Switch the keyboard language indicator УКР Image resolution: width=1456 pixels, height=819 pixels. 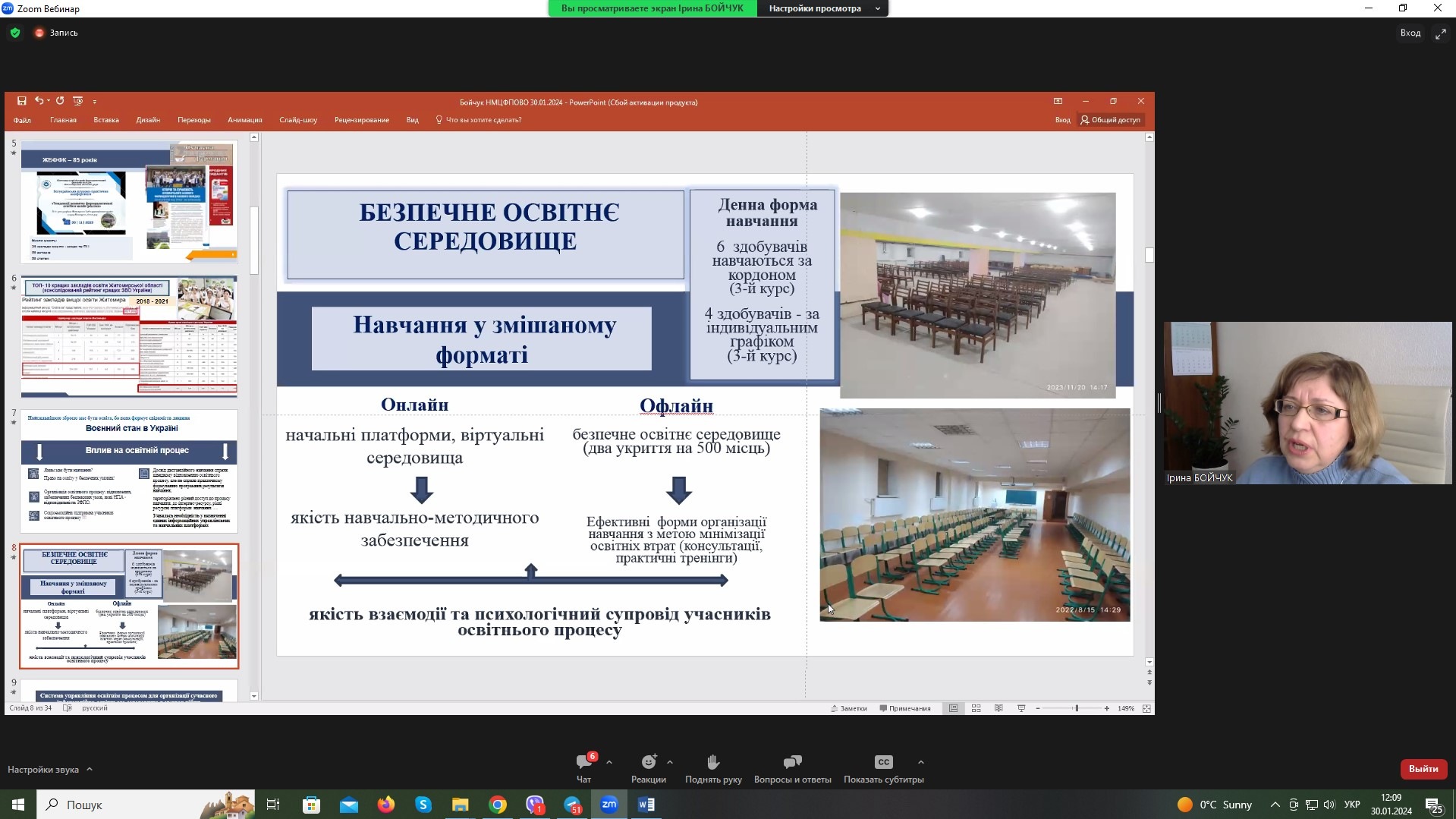(1351, 805)
